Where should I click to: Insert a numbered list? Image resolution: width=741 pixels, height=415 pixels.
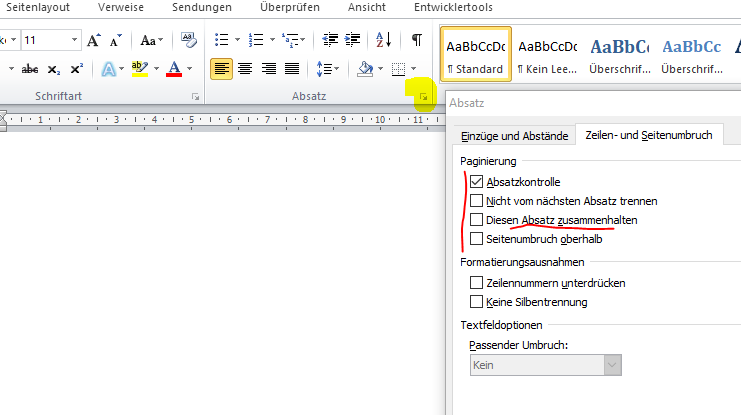click(256, 40)
